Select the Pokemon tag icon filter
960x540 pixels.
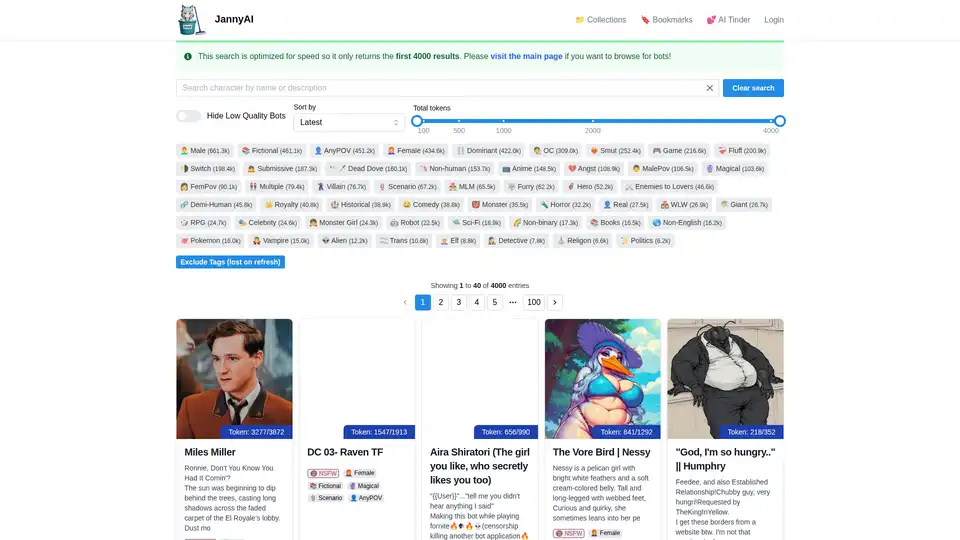tap(184, 241)
